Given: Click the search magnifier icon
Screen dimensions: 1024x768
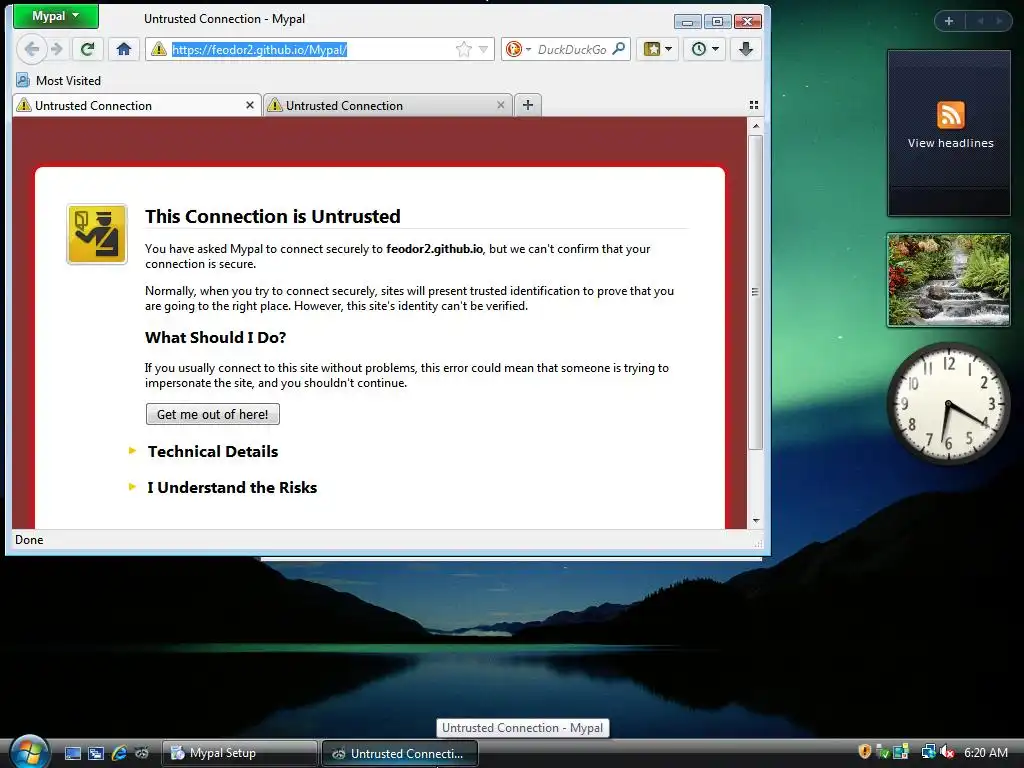Looking at the screenshot, I should pos(619,49).
